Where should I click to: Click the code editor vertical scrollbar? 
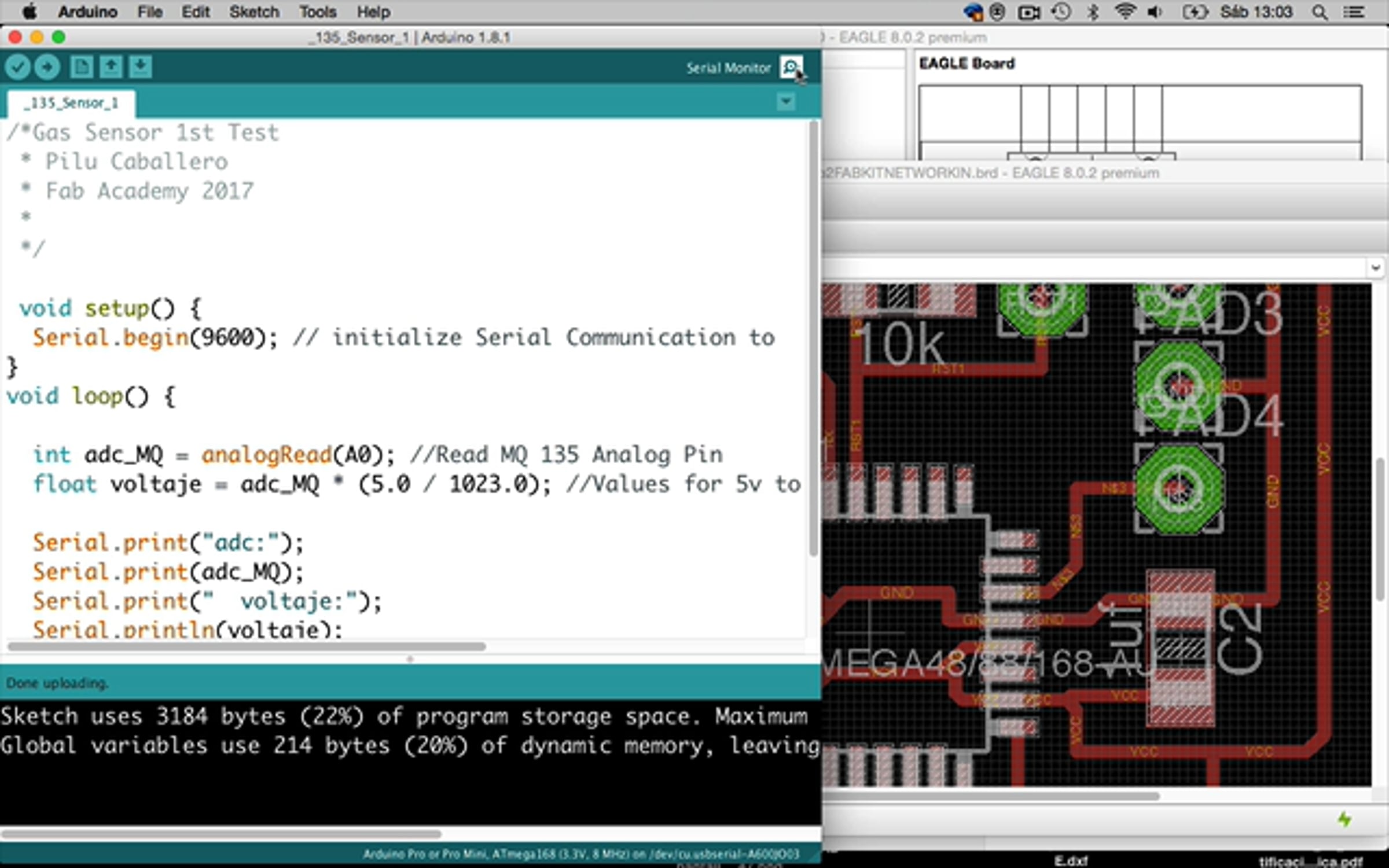pyautogui.click(x=813, y=339)
